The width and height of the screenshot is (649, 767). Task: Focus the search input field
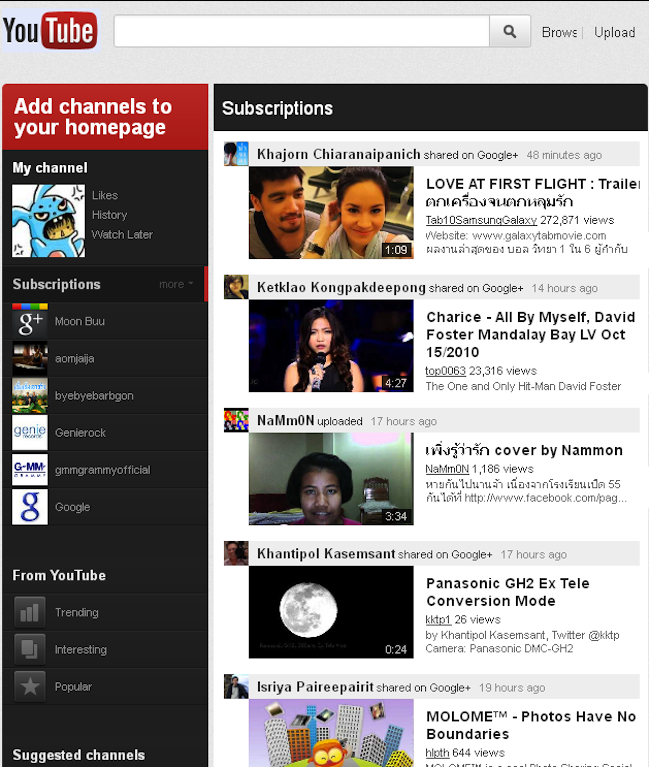point(302,31)
